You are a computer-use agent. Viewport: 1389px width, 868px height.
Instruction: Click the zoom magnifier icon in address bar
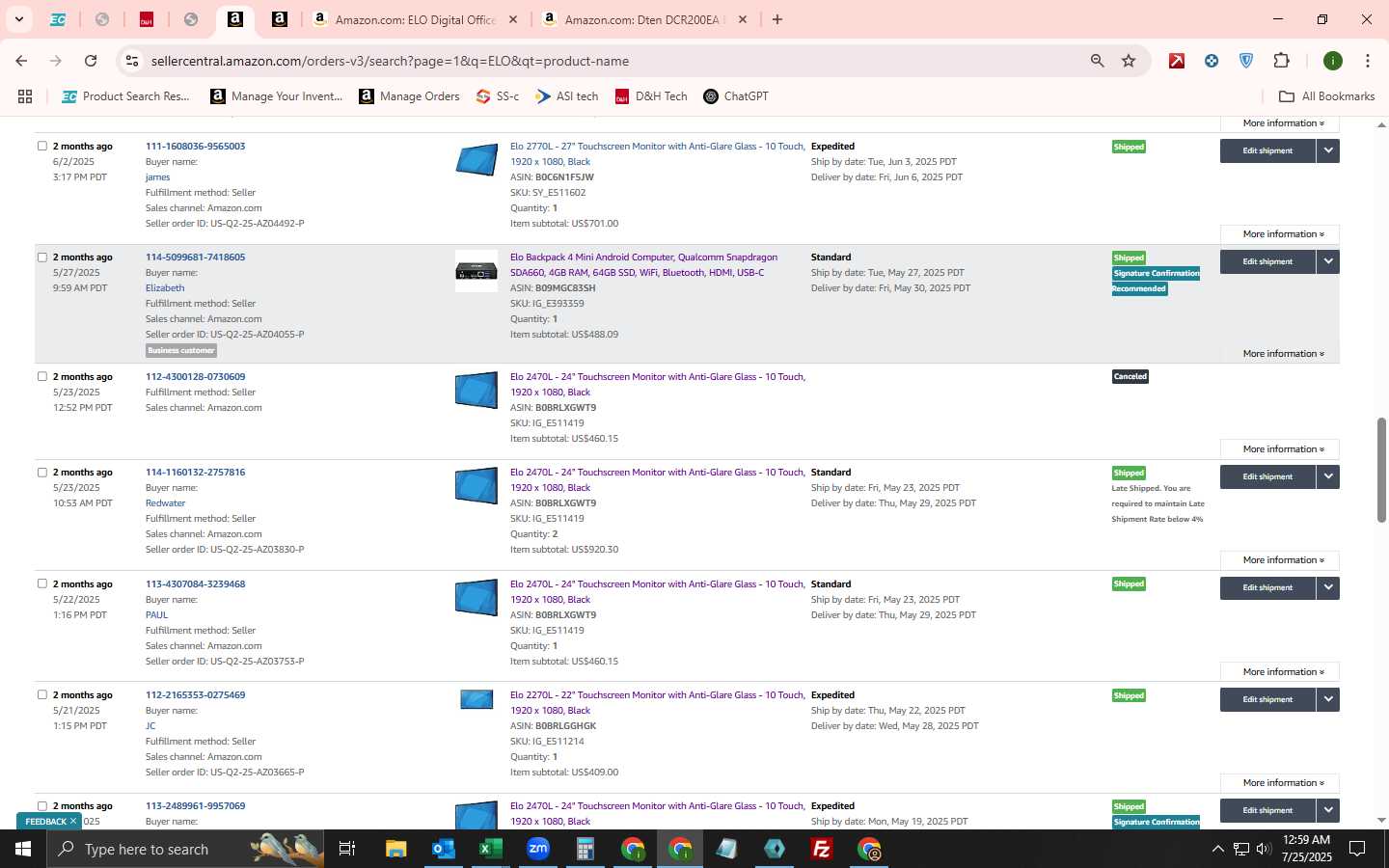pos(1097,61)
